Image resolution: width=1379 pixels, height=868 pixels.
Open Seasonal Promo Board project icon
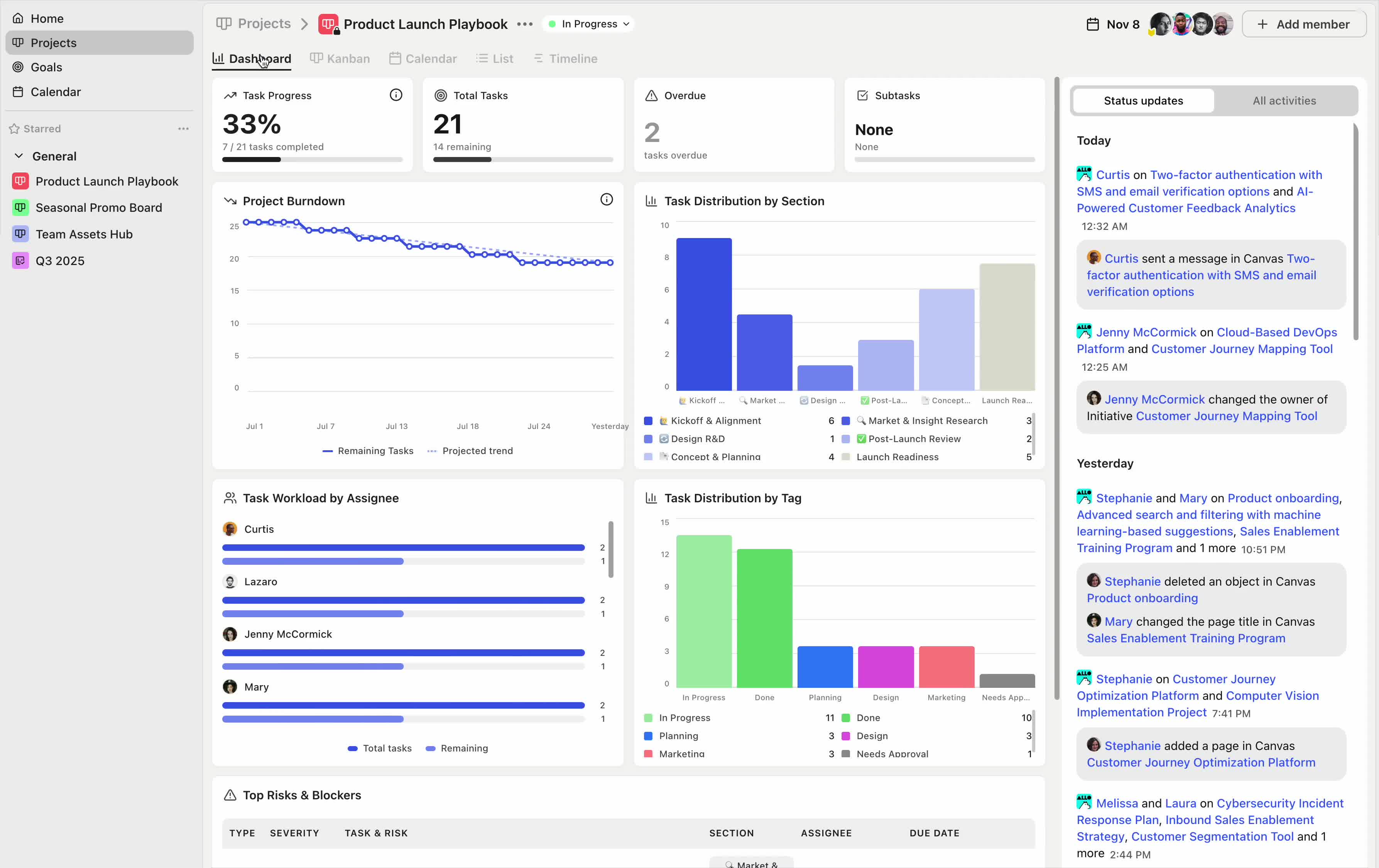[20, 207]
